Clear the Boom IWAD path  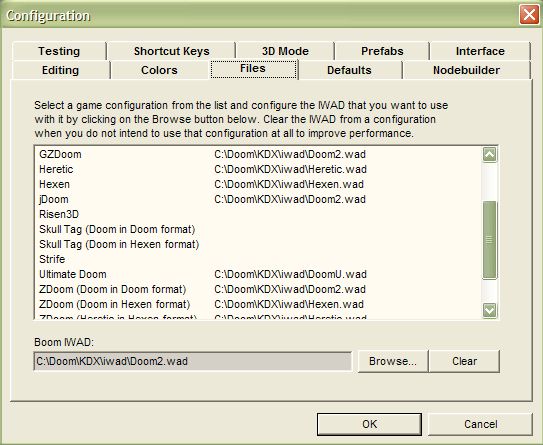[x=464, y=361]
